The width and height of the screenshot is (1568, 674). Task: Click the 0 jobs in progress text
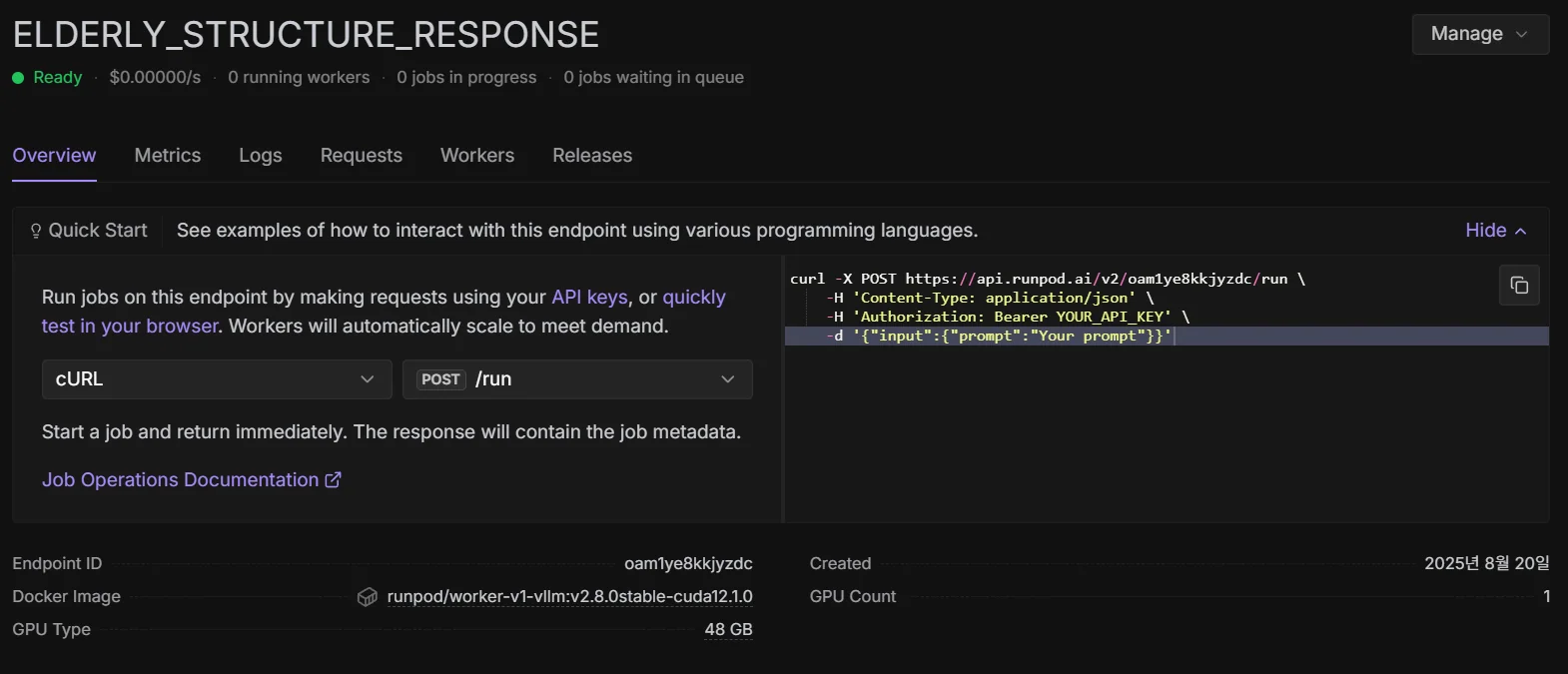(x=466, y=78)
